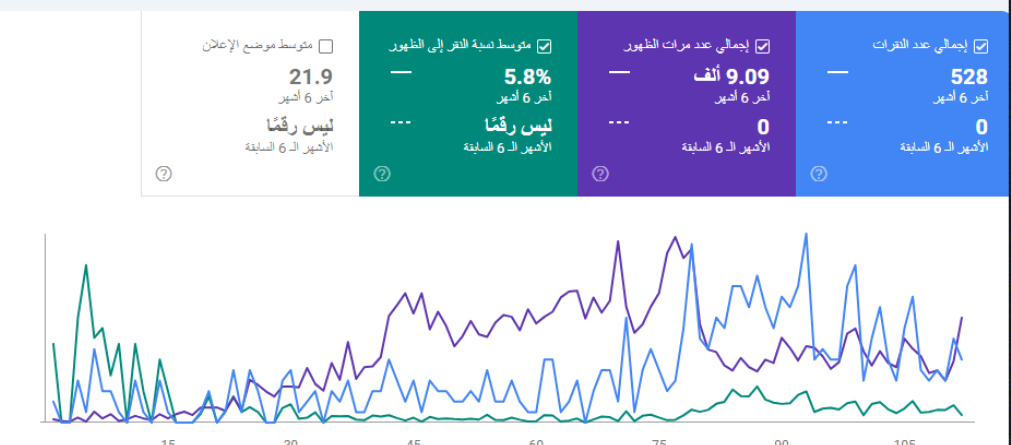Enable the متوسط موضع الإعلان checkbox

coord(325,46)
